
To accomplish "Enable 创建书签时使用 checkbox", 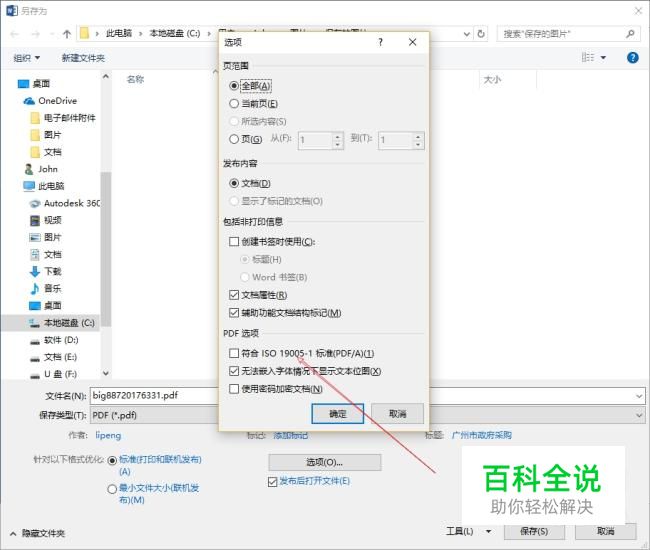I will click(x=234, y=241).
